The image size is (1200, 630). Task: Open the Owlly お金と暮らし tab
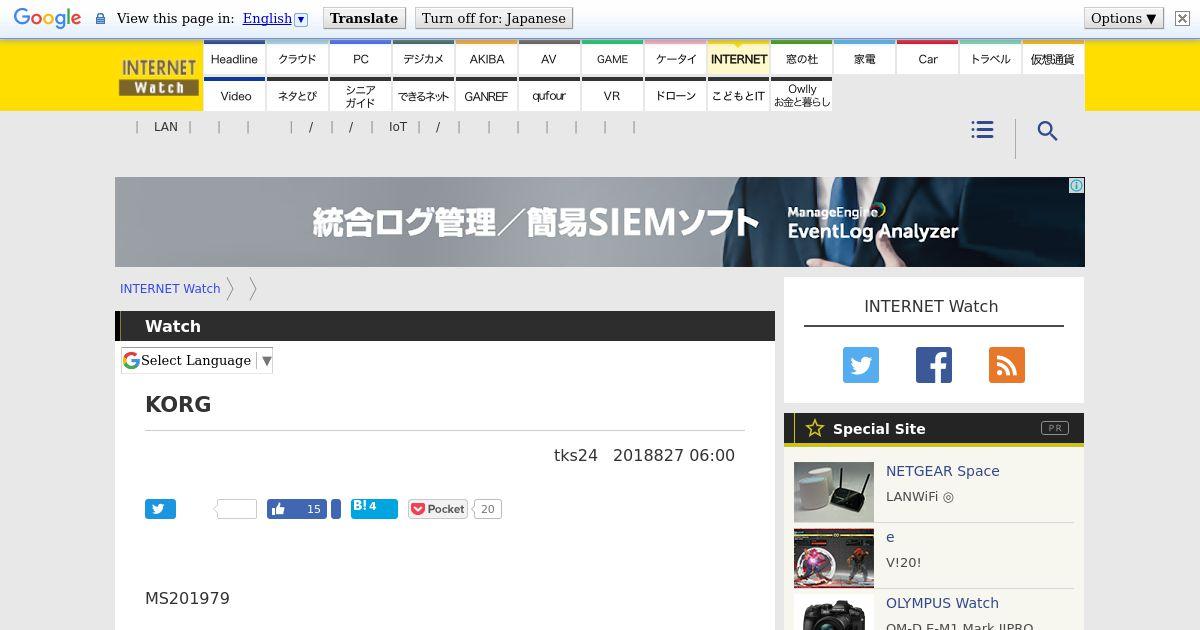(801, 95)
